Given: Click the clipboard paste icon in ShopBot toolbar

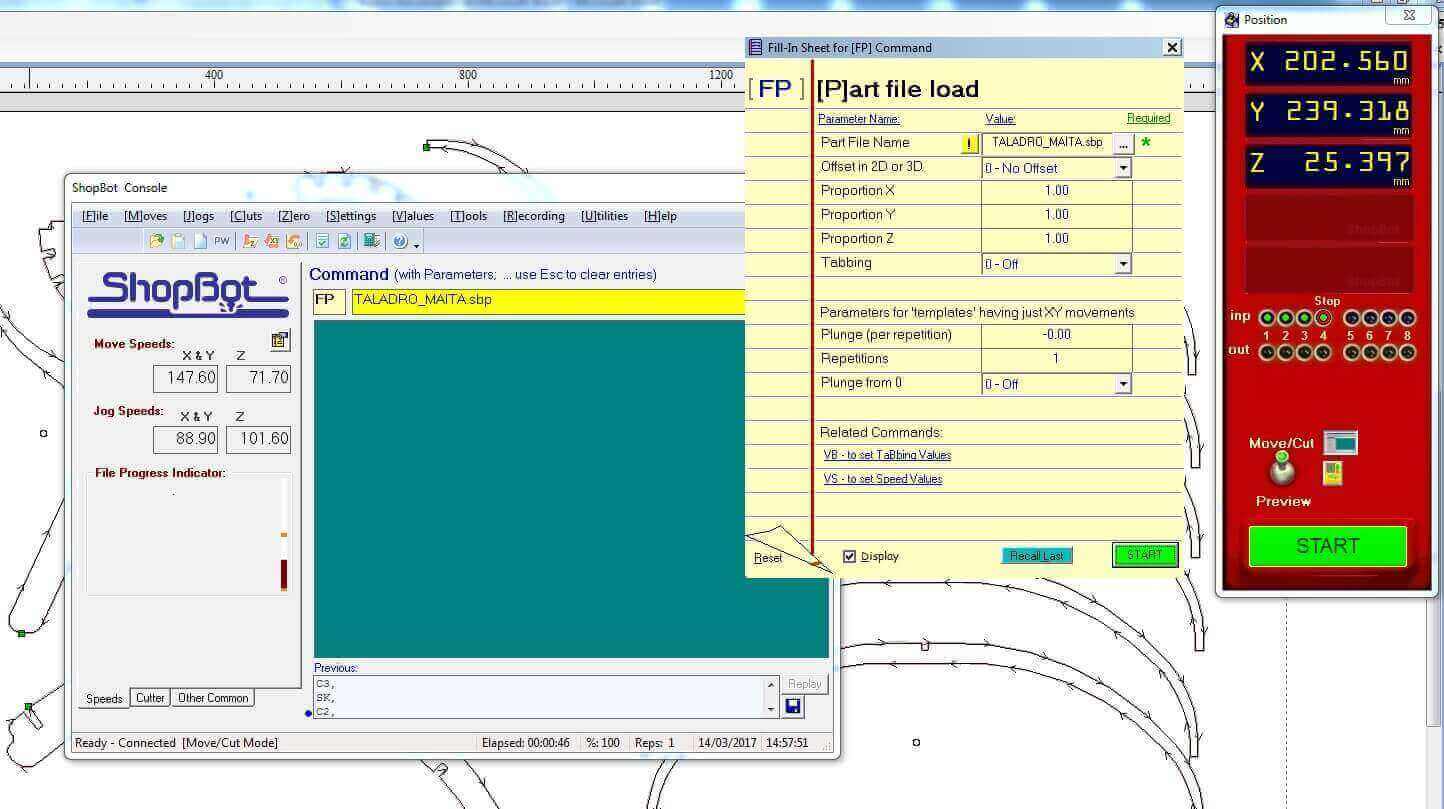Looking at the screenshot, I should coord(178,240).
